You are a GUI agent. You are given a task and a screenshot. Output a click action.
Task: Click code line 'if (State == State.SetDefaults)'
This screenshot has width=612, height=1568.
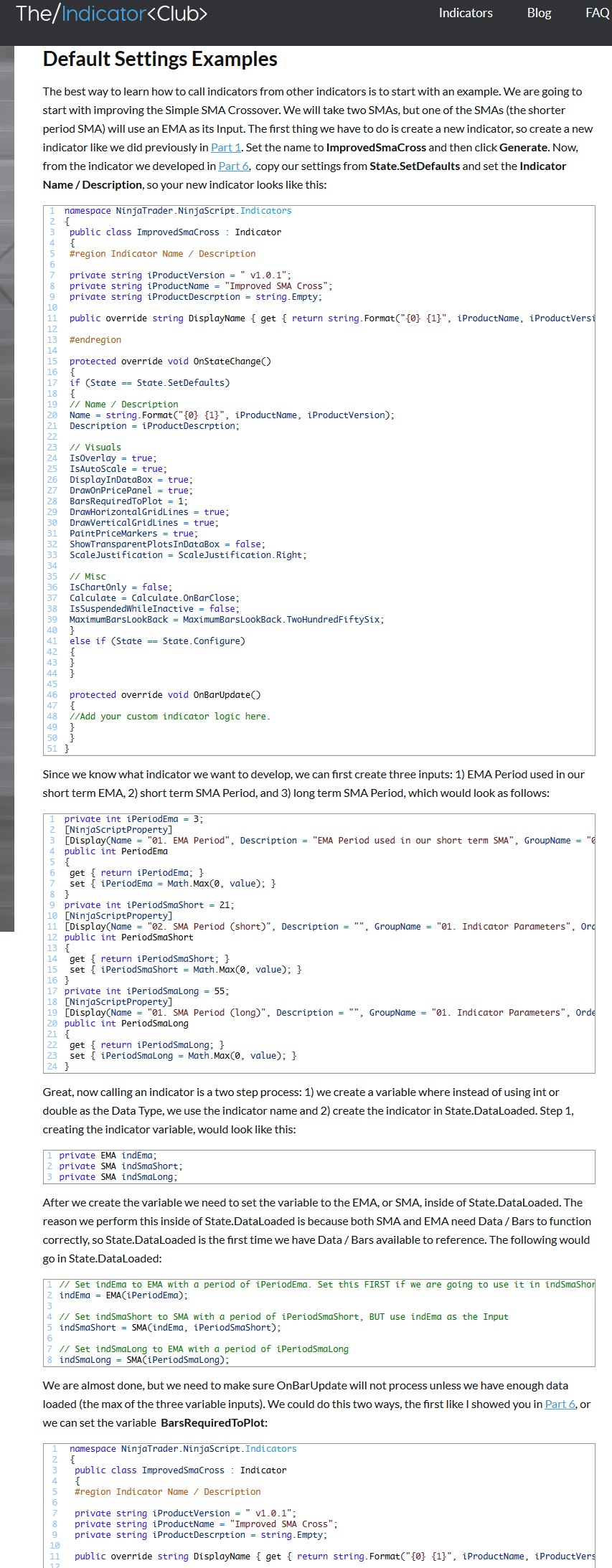(149, 383)
